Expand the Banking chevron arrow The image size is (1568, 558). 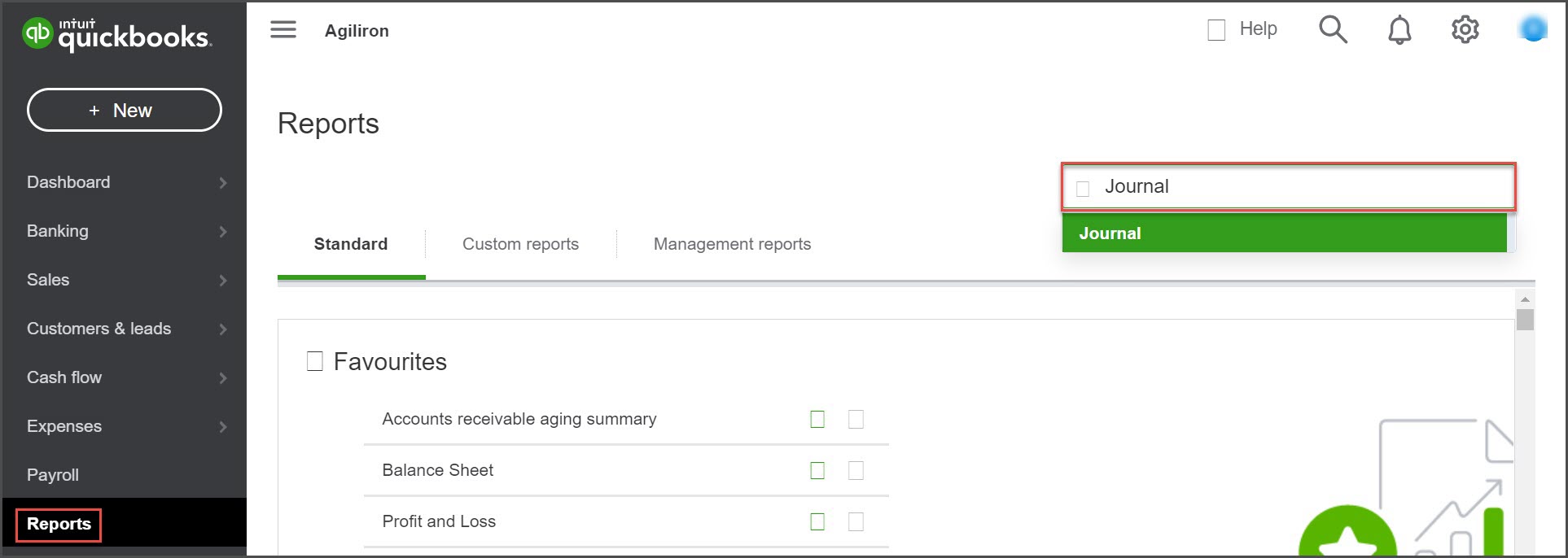tap(223, 232)
